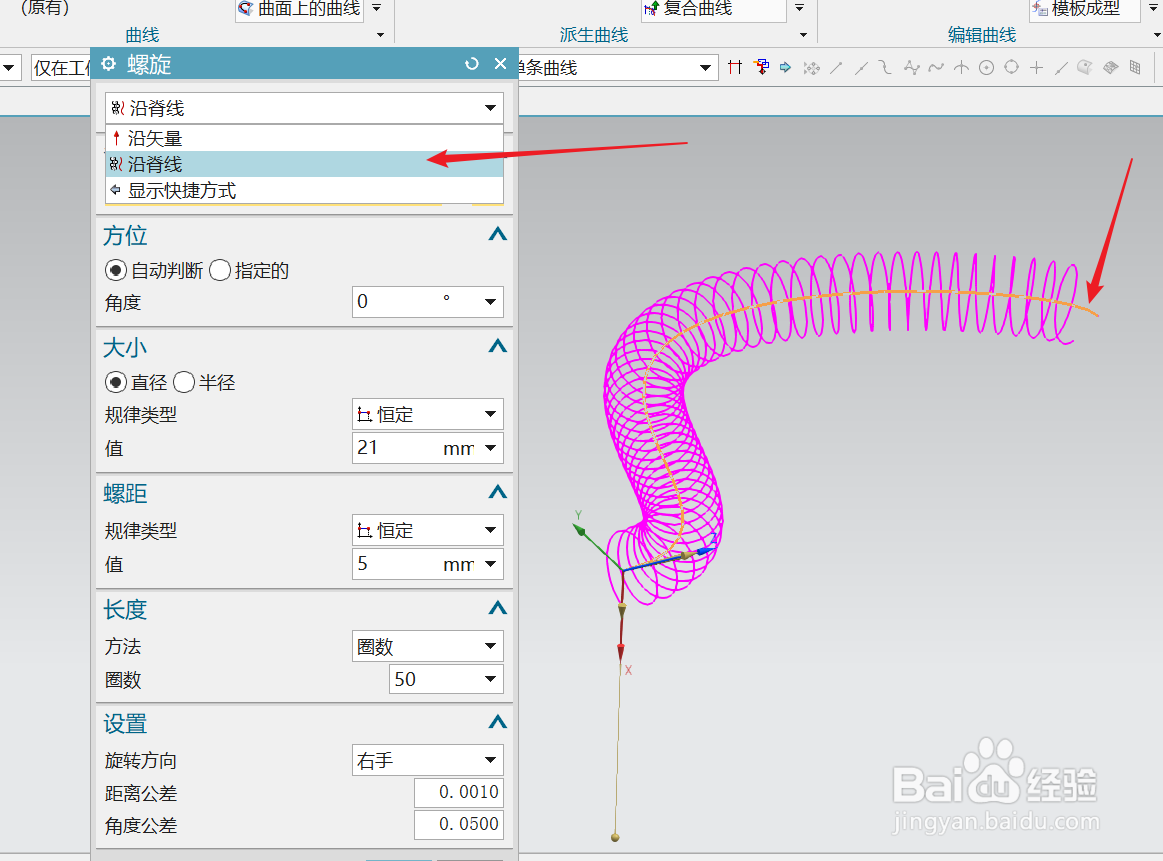
Task: Open the 螺距 规律类型 恒定 dropdown
Action: tap(428, 531)
